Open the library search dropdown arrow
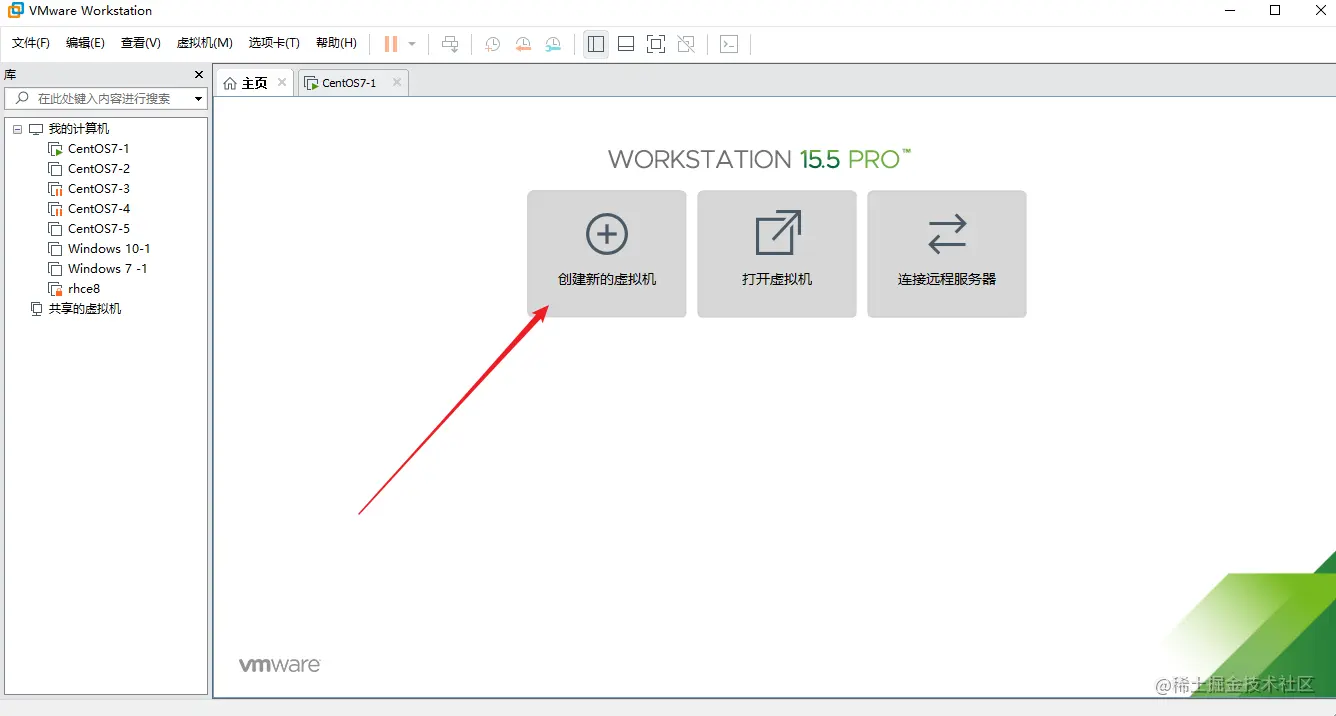The image size is (1336, 716). point(198,99)
